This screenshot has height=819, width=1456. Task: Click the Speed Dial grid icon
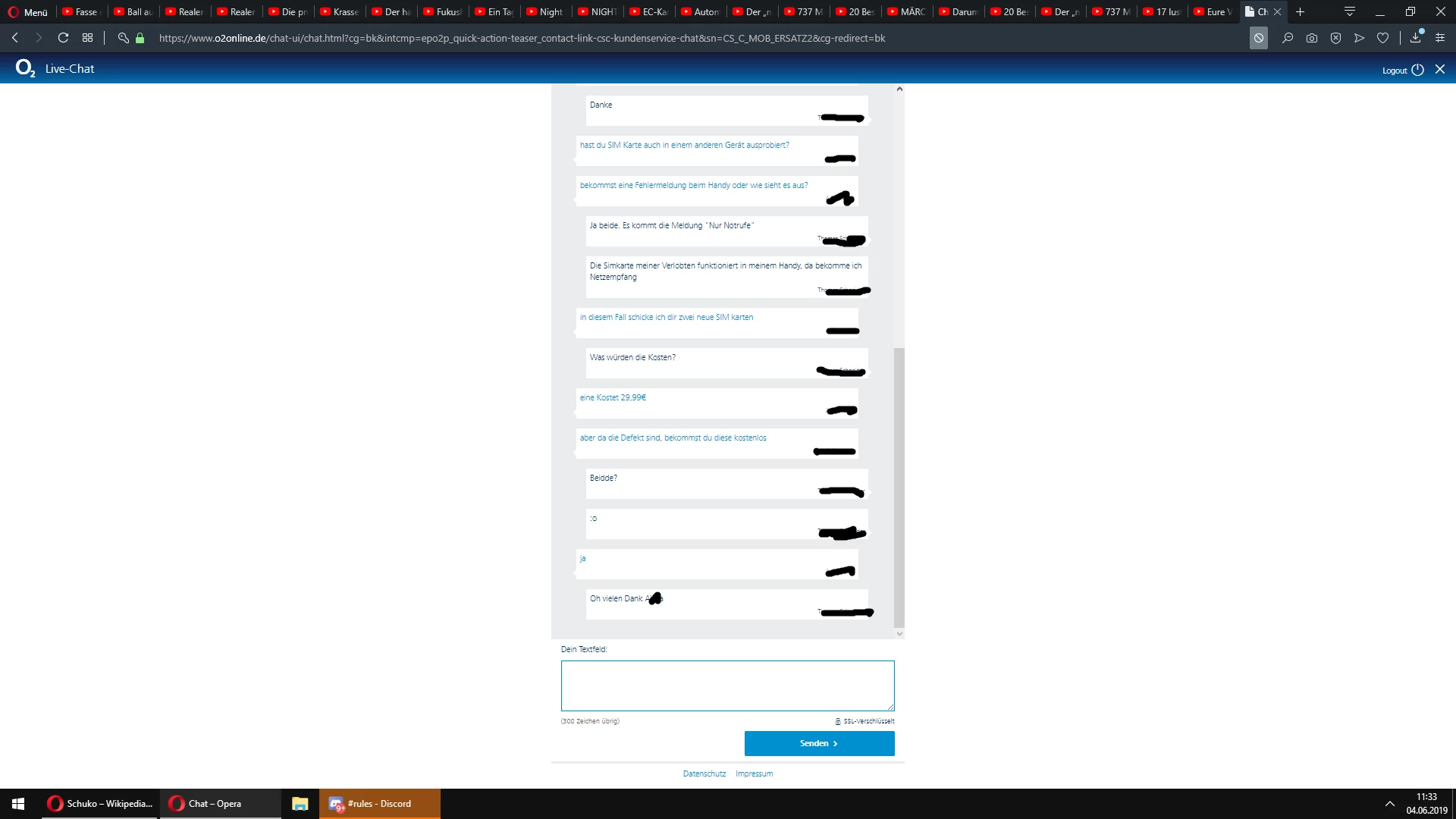point(87,38)
